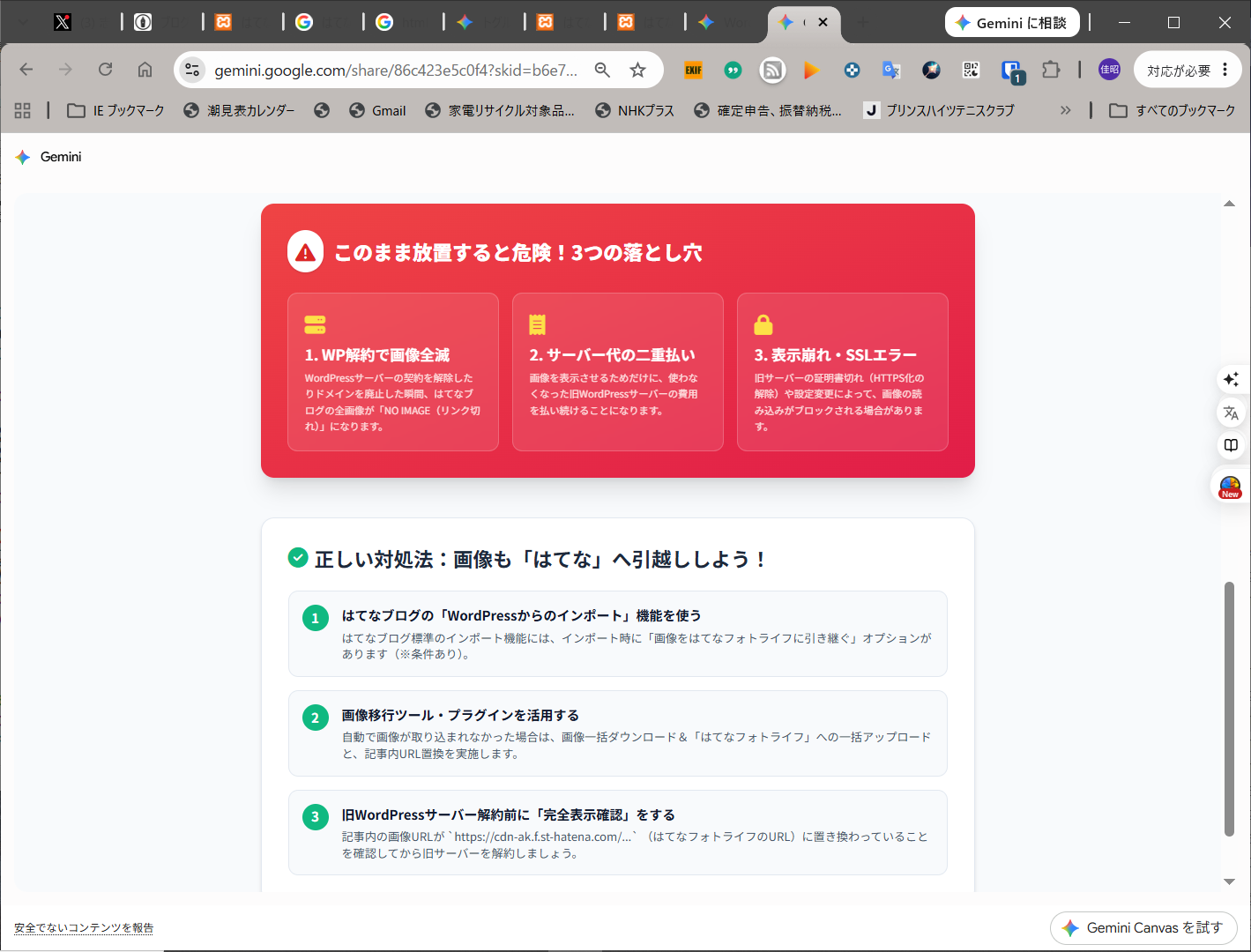Screen dimensions: 1251x952
Task: Open the Gmail bookmark
Action: click(377, 110)
